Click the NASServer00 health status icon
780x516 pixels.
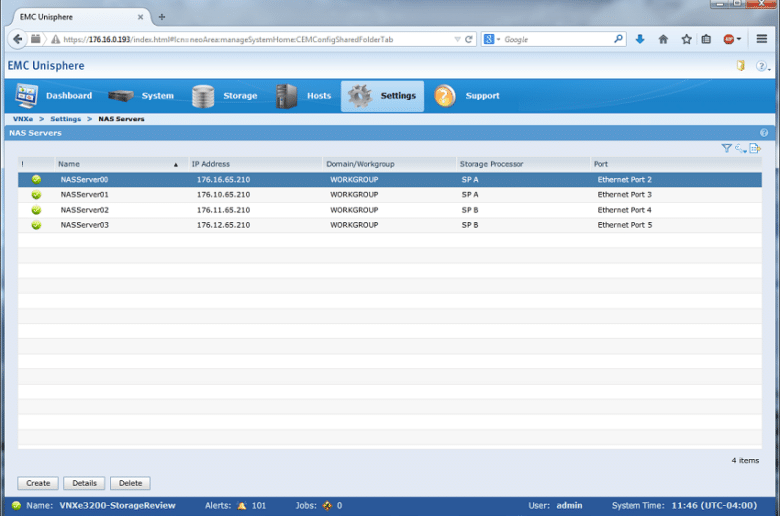point(36,180)
